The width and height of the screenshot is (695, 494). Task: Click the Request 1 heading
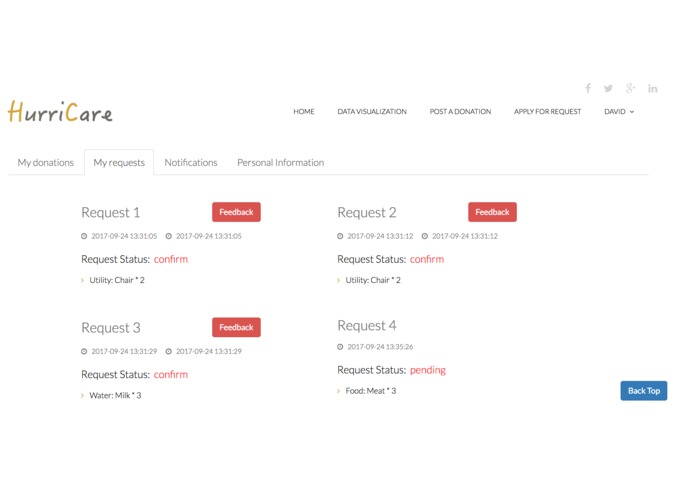pos(111,213)
